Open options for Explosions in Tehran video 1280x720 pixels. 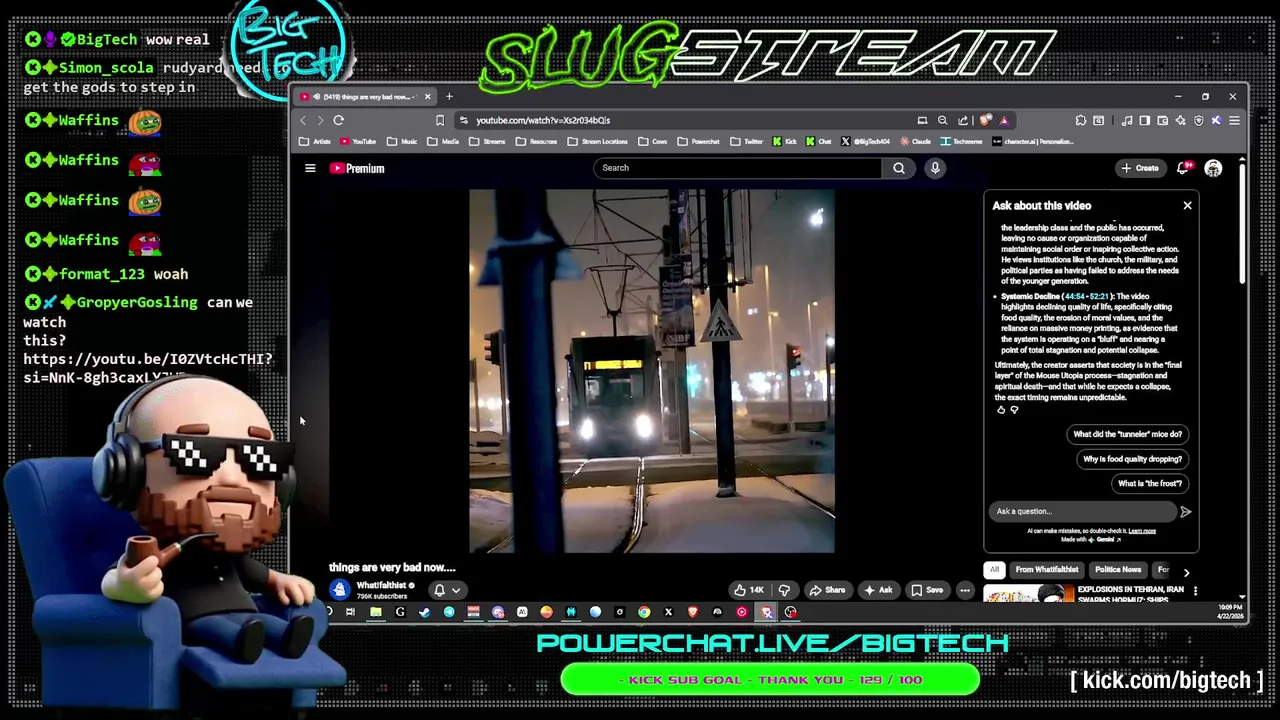tap(1195, 591)
